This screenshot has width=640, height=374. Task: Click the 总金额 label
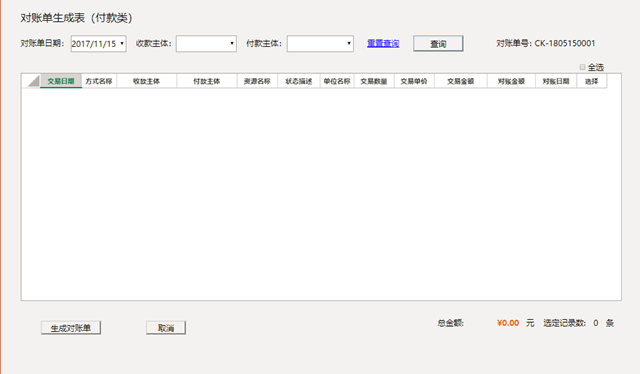click(451, 323)
